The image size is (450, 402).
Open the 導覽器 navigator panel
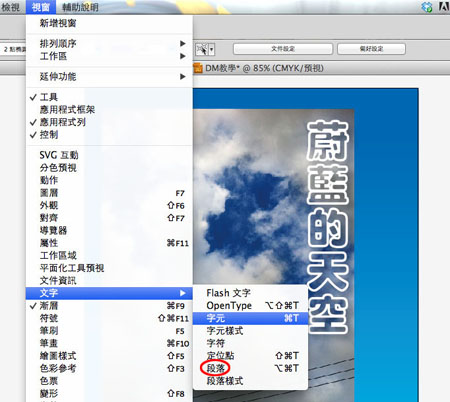point(109,230)
